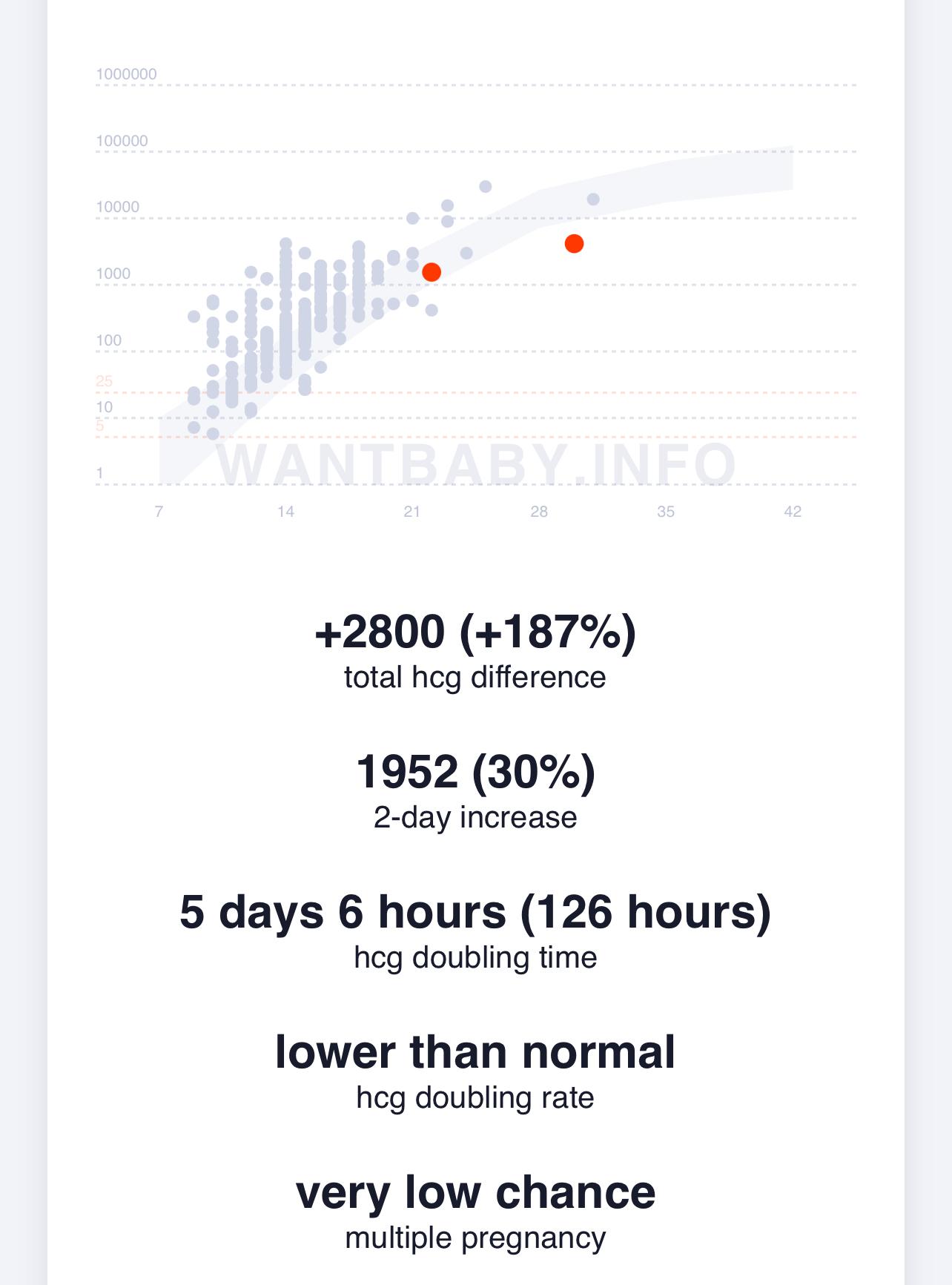
Task: Click the very low chance result text
Action: [475, 1192]
